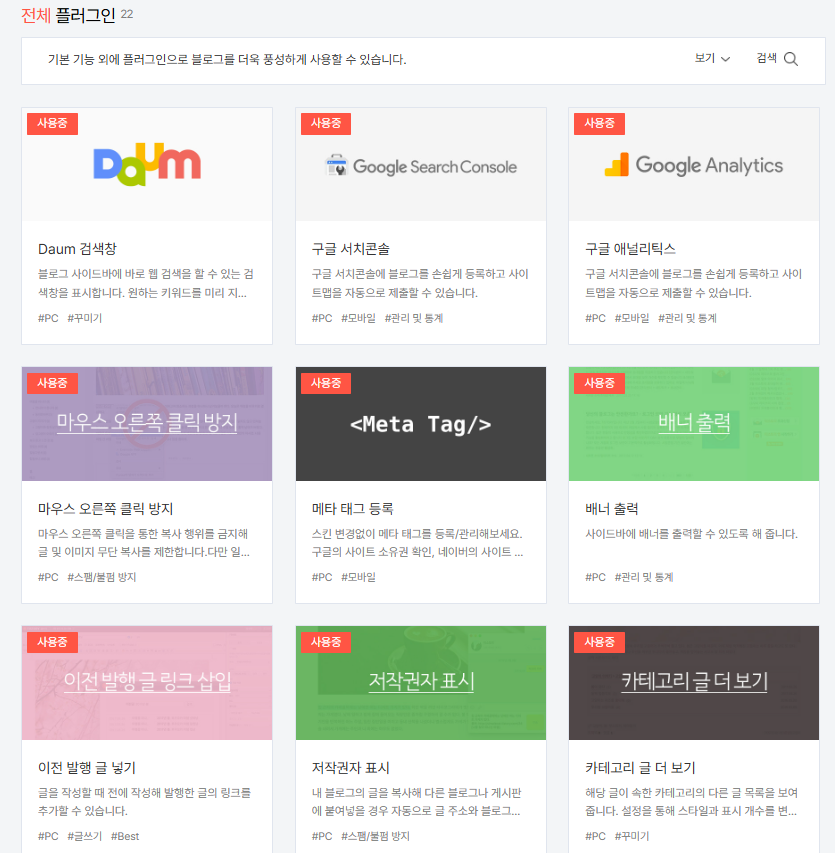Image resolution: width=835 pixels, height=853 pixels.
Task: Click the 사용중 badge on Daum 검색창
Action: tap(52, 123)
